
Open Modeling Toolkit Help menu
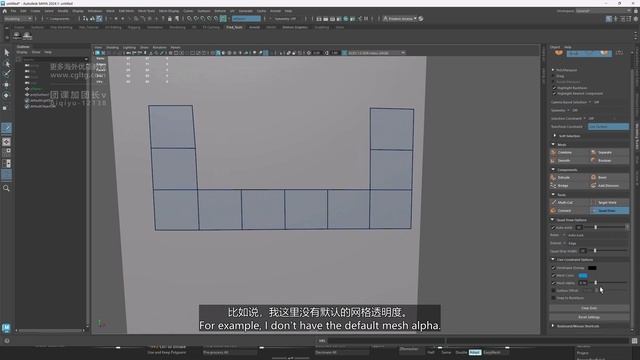coord(568,47)
